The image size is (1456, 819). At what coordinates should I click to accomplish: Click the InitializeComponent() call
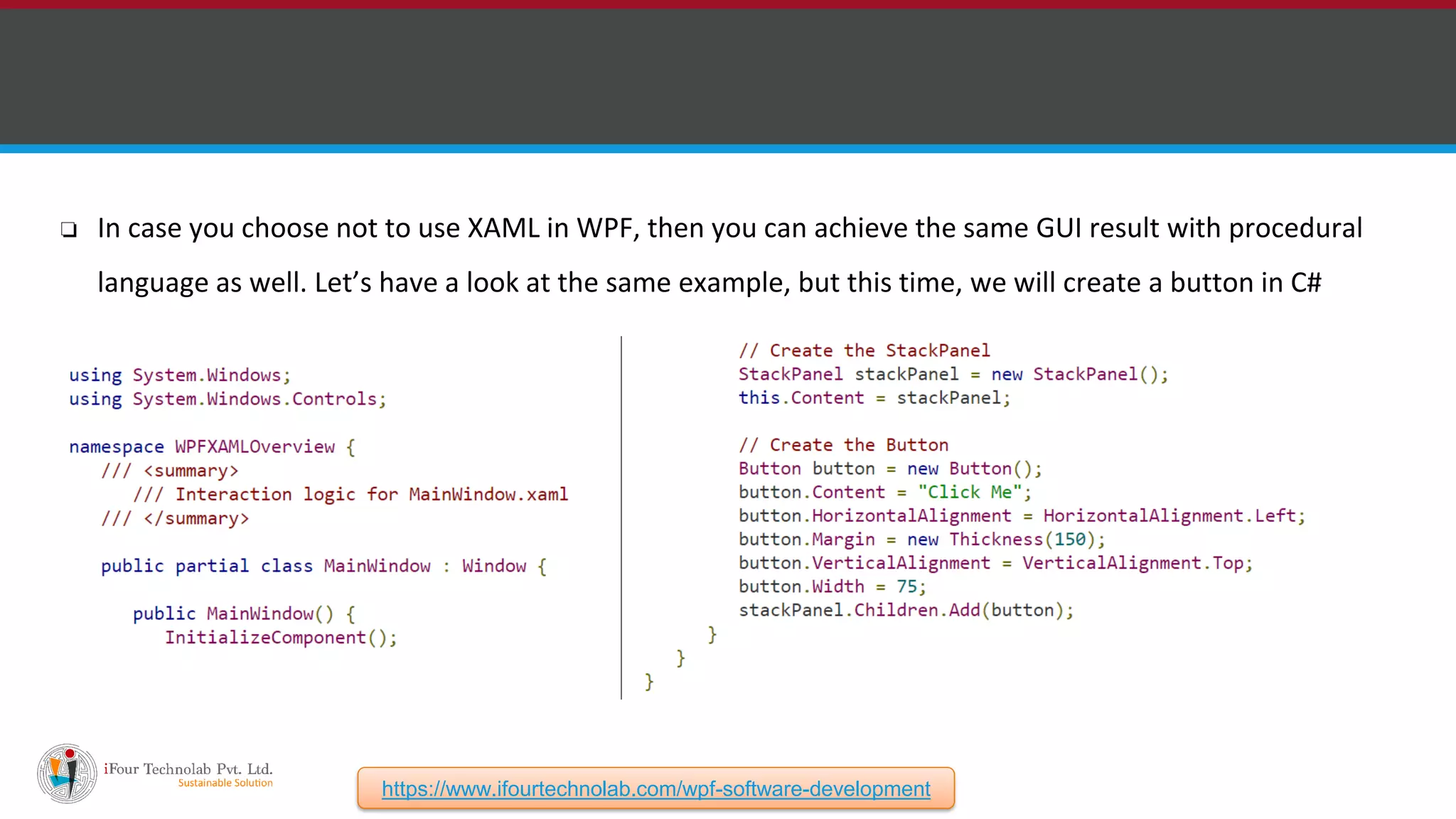click(281, 637)
